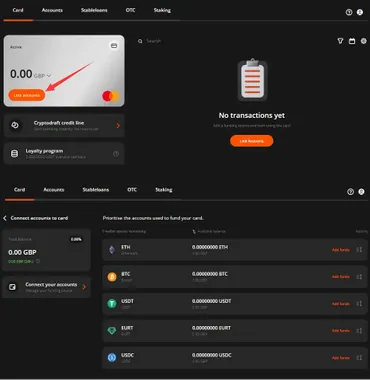The width and height of the screenshot is (370, 380).
Task: Go back using arrow beside Connect accounts
Action: tap(5, 218)
